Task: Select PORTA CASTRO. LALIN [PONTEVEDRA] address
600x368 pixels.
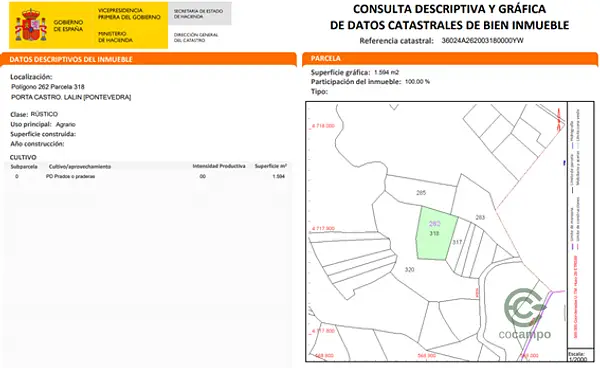Action: click(71, 97)
